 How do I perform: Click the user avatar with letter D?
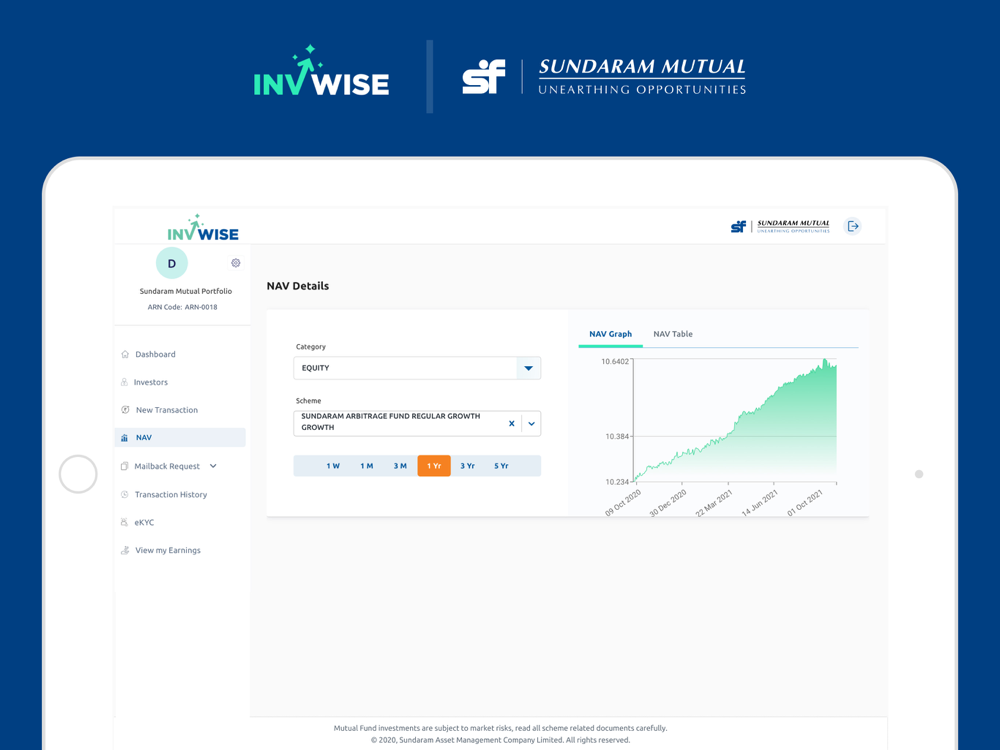point(172,263)
